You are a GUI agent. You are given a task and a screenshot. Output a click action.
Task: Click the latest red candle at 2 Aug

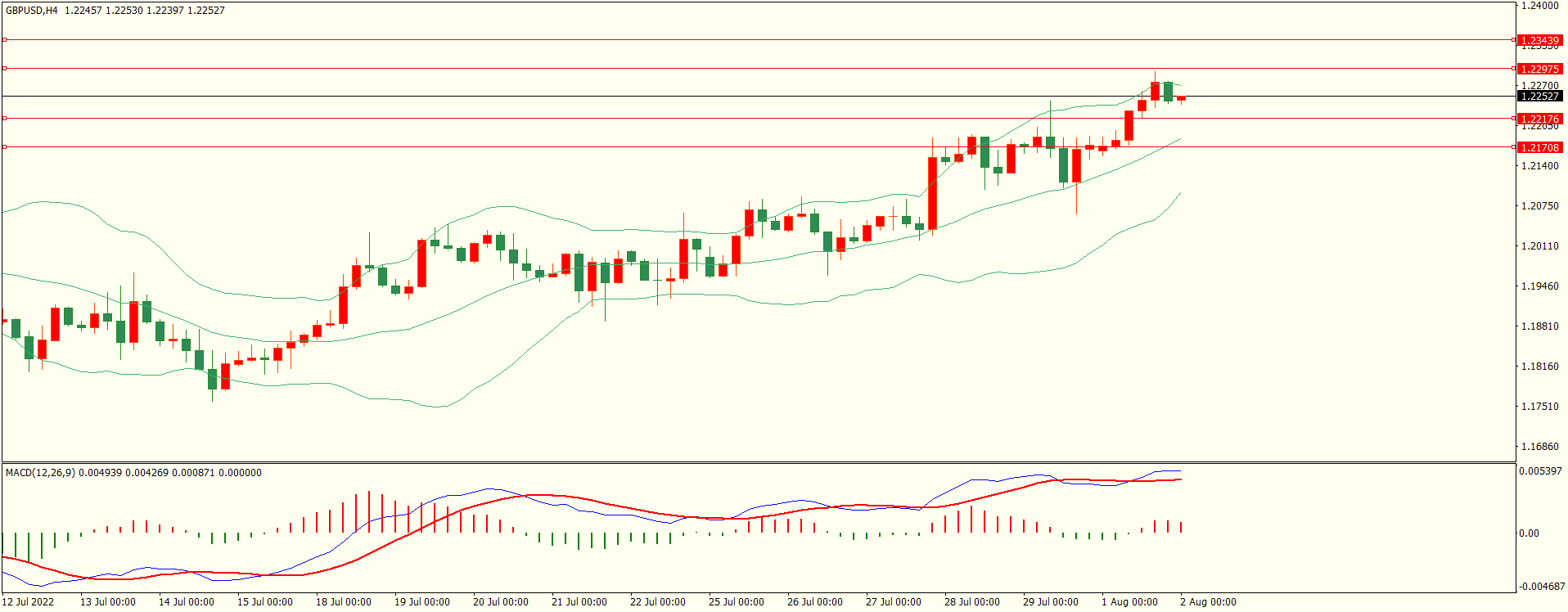tap(1181, 98)
